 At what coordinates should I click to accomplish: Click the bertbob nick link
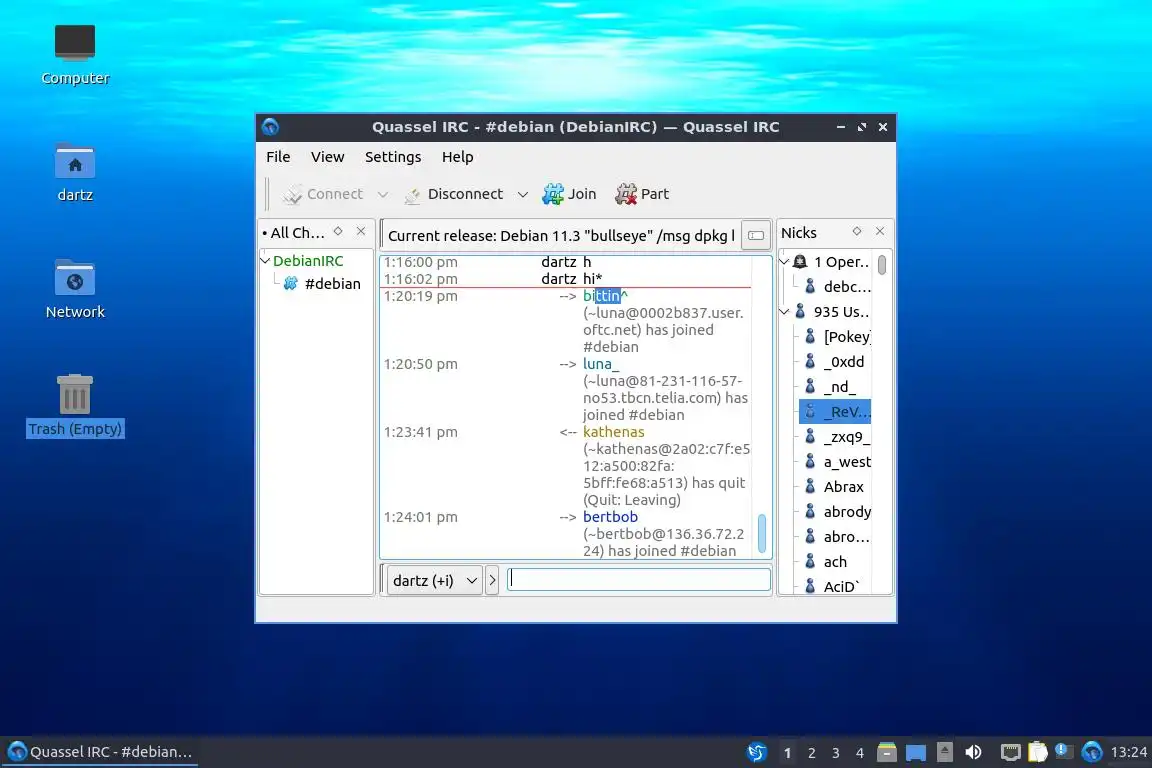611,517
